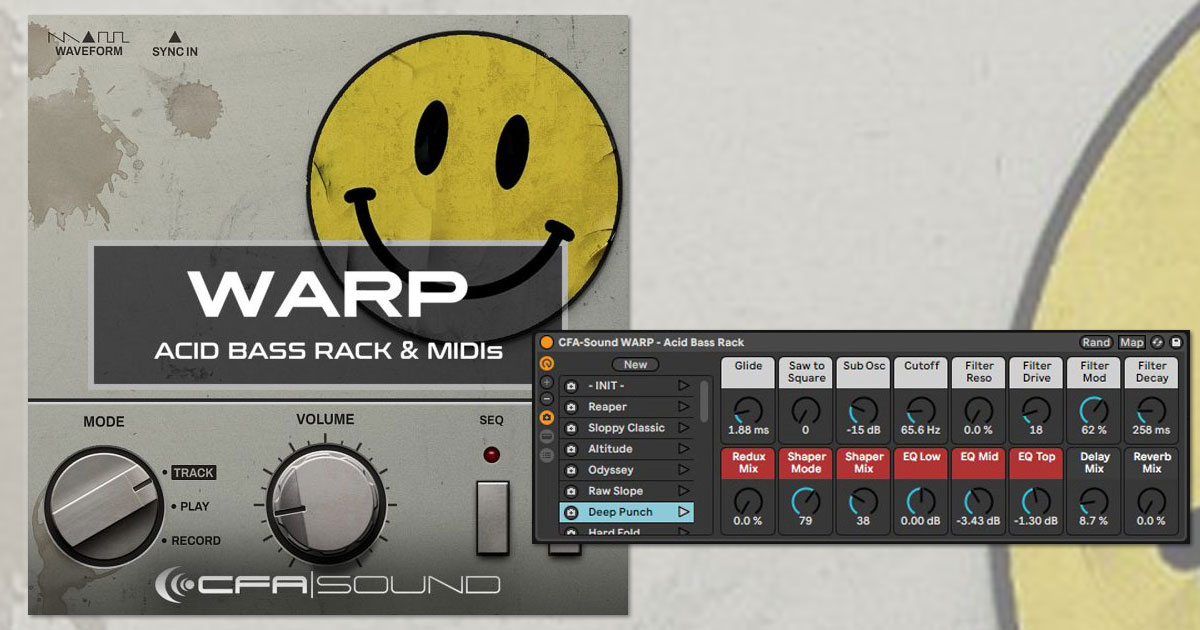Overwrite Altitude variation via camera icon
Screen dimensions: 1200x630
tap(571, 449)
